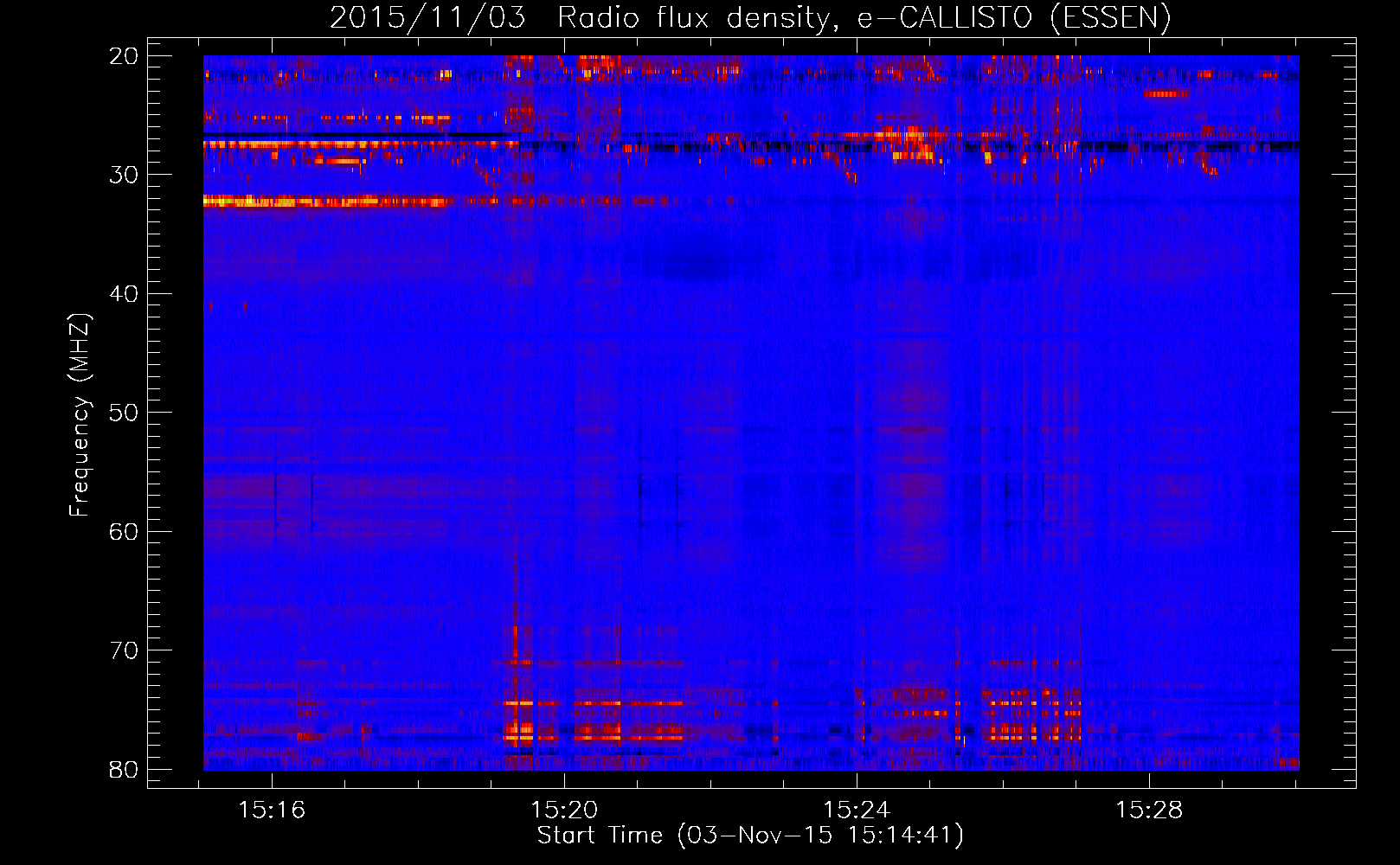Click the 40 MHz frequency tick label
The height and width of the screenshot is (865, 1400).
pos(125,294)
